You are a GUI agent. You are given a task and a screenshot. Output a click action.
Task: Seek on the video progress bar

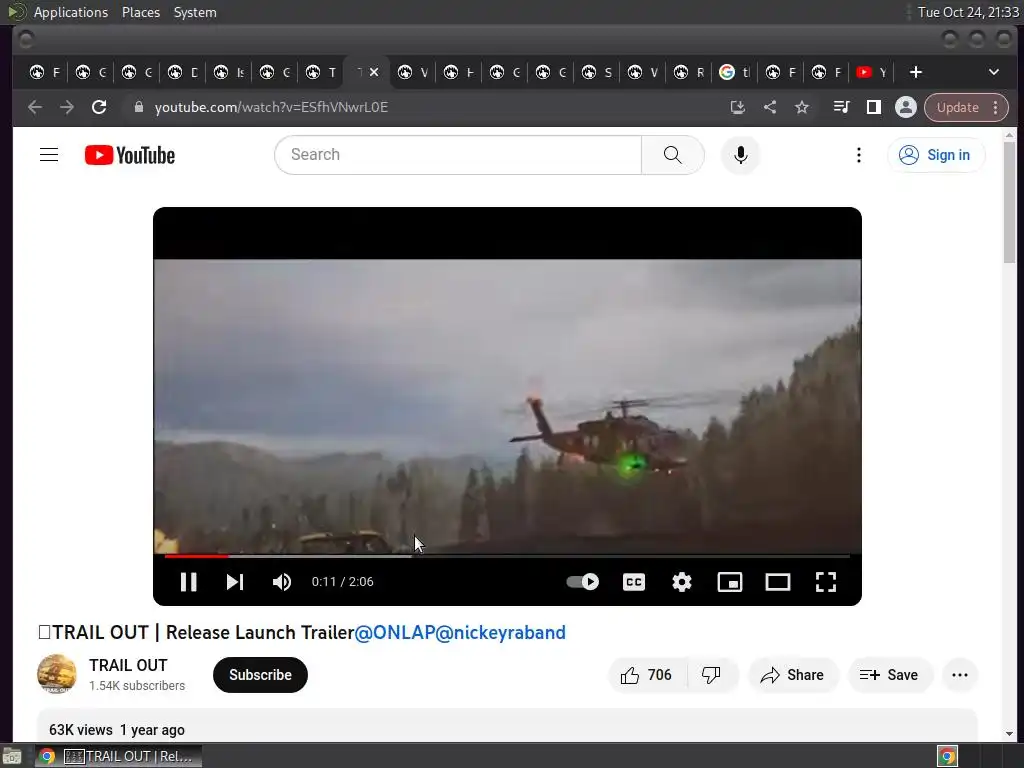pos(507,556)
